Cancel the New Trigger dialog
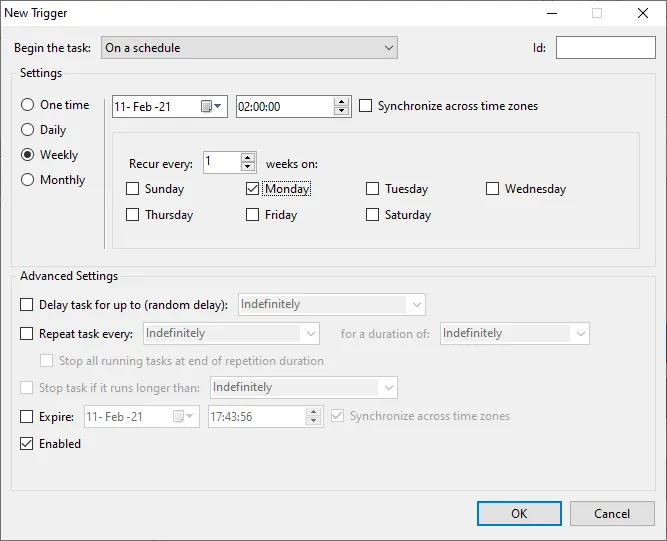Viewport: 667px width, 541px height. tap(612, 513)
